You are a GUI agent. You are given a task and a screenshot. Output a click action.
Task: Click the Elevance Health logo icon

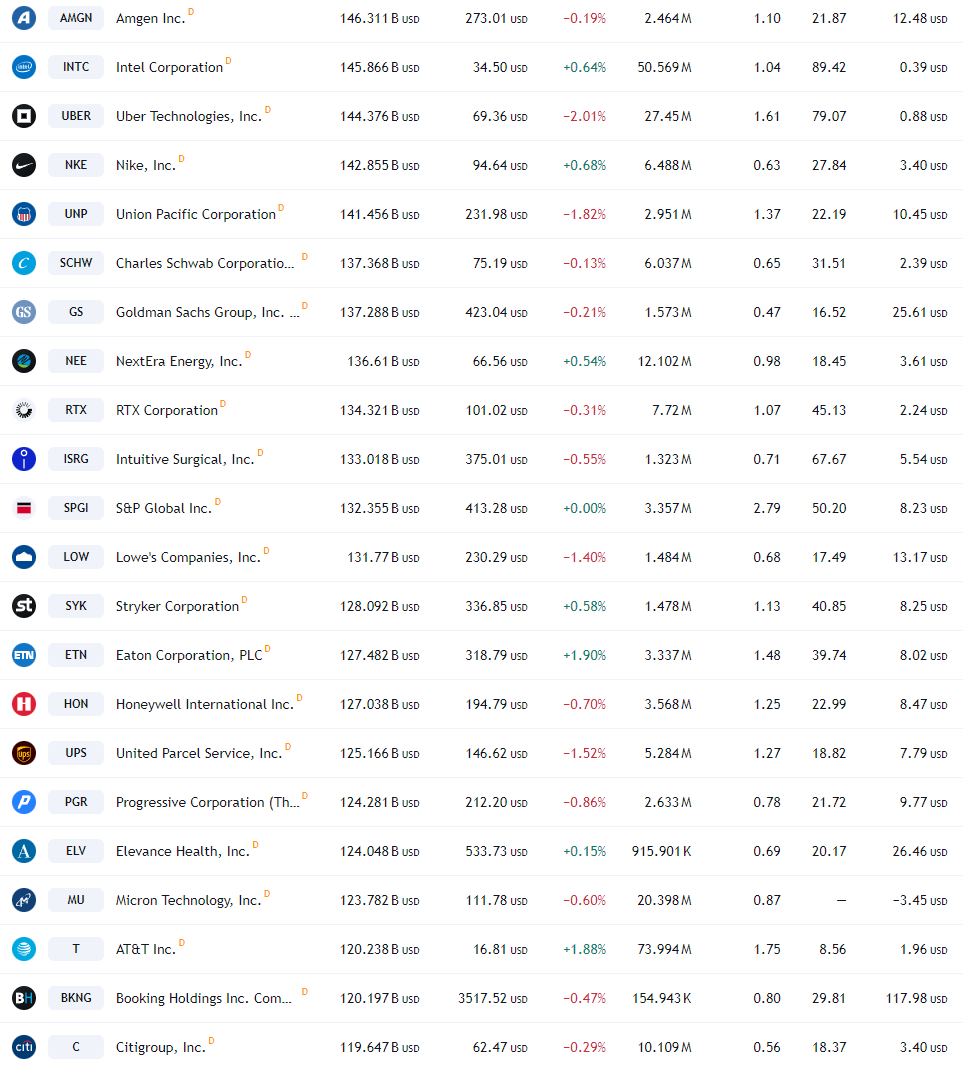(x=24, y=851)
